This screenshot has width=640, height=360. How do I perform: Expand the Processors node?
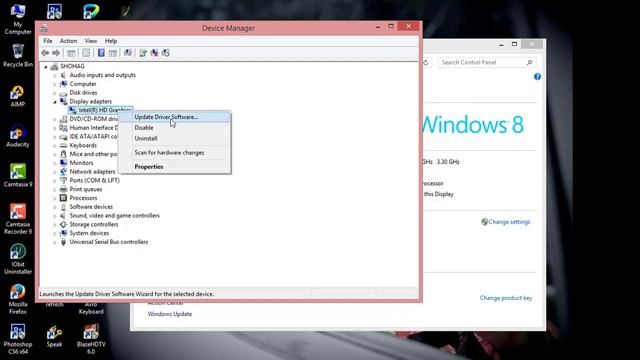(x=55, y=198)
